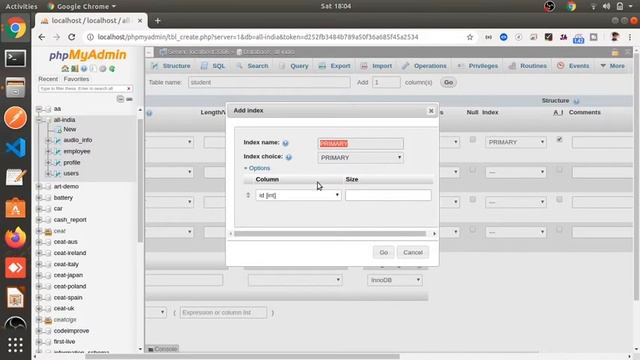Click the Size input field in Add index

tap(388, 195)
